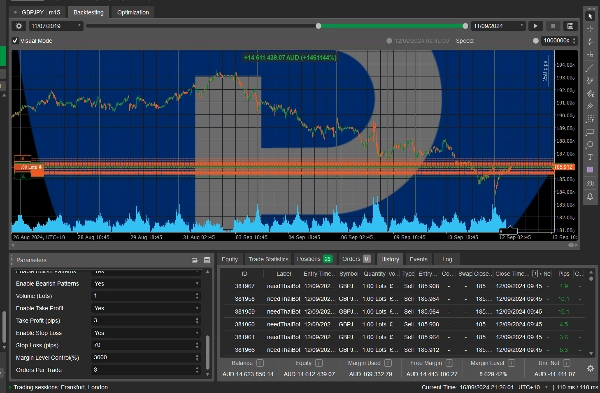Select the polyline pencil drawing tool

tap(590, 81)
